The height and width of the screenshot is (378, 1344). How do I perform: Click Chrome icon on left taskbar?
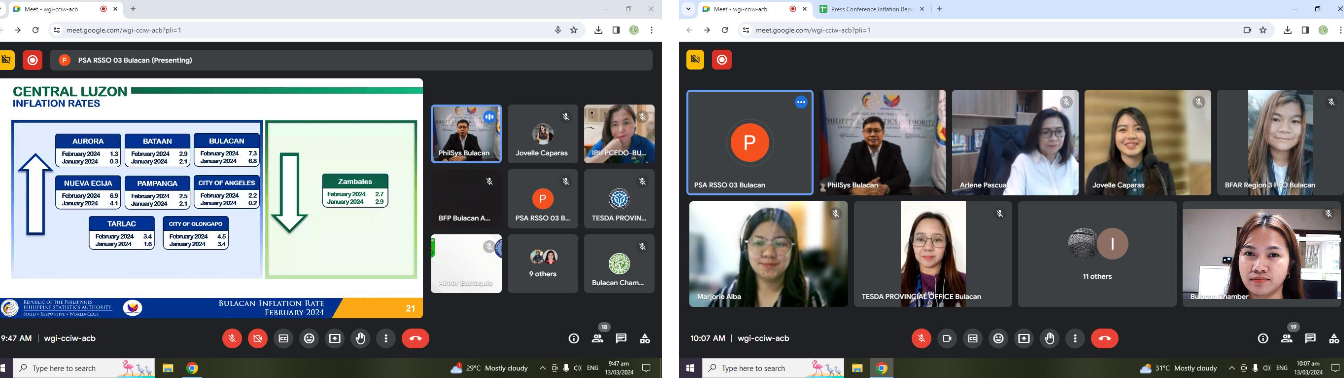tap(192, 368)
